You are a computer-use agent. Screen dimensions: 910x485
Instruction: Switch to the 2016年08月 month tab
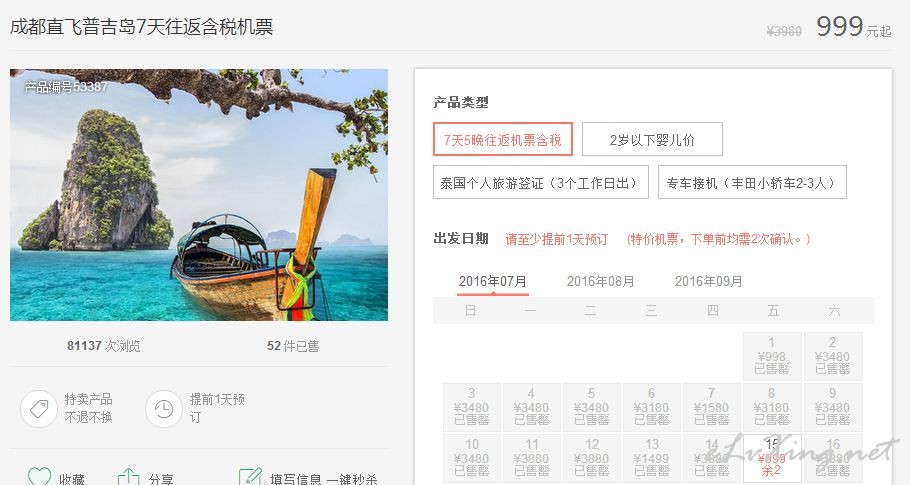601,281
